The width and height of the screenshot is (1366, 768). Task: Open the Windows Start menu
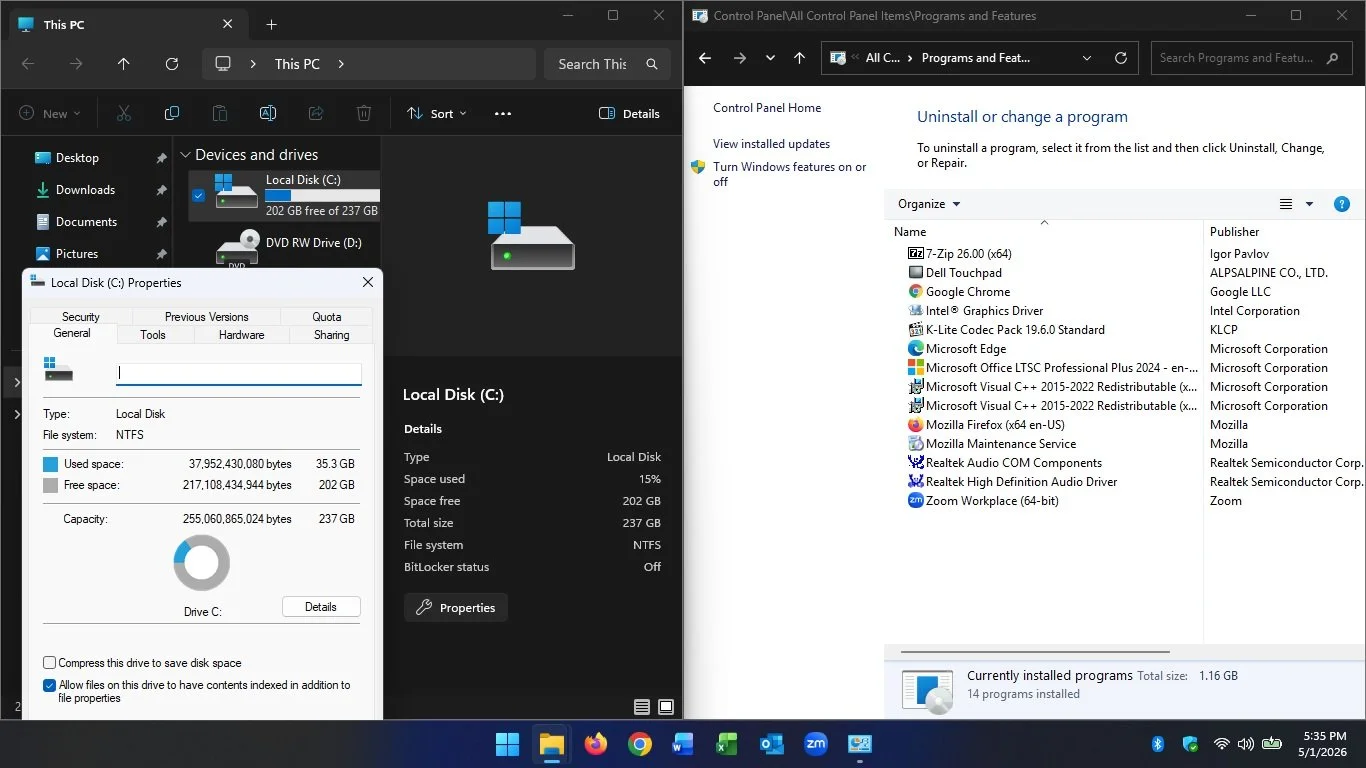click(508, 744)
